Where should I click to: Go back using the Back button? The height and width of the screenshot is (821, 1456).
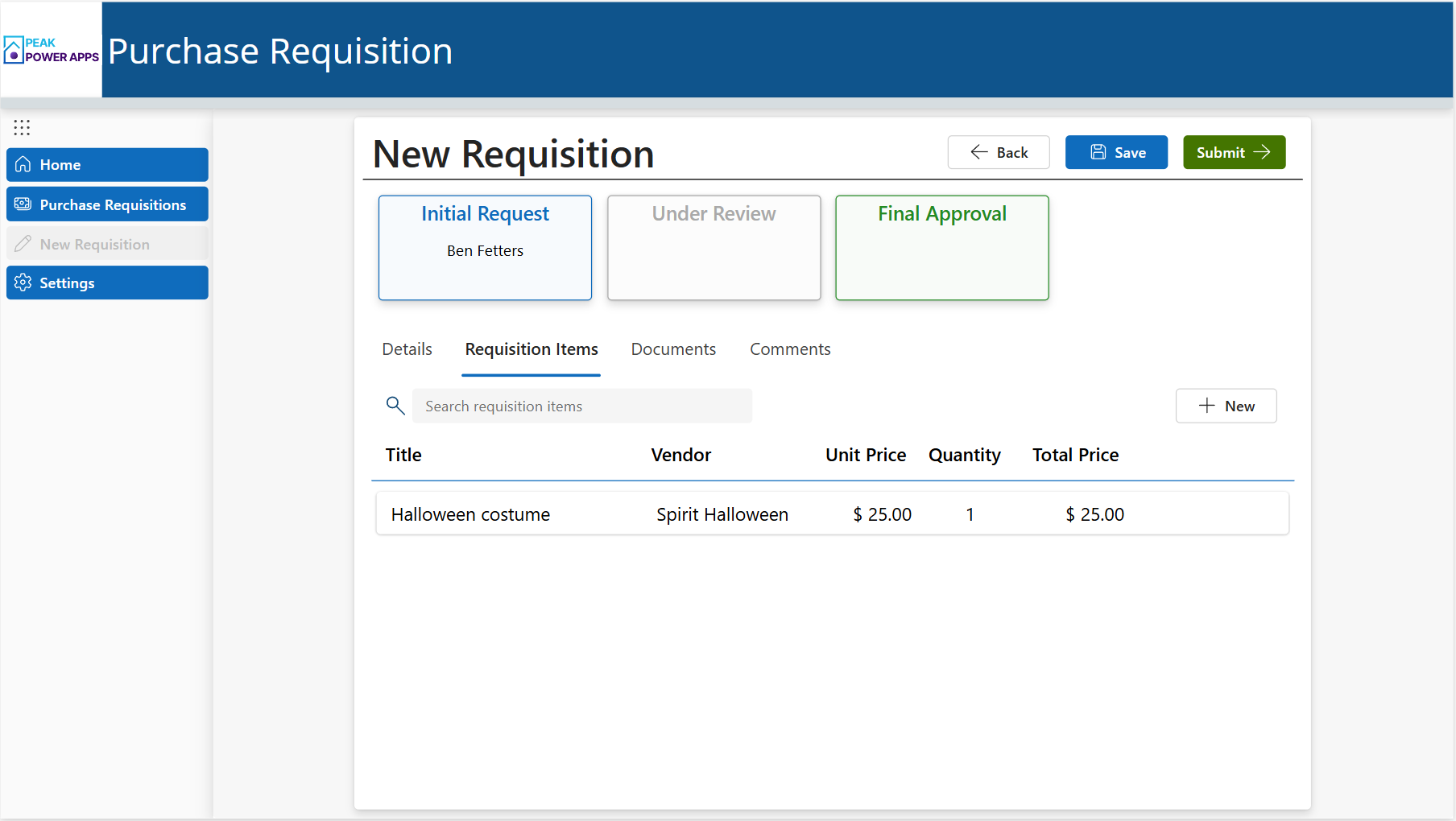point(999,152)
